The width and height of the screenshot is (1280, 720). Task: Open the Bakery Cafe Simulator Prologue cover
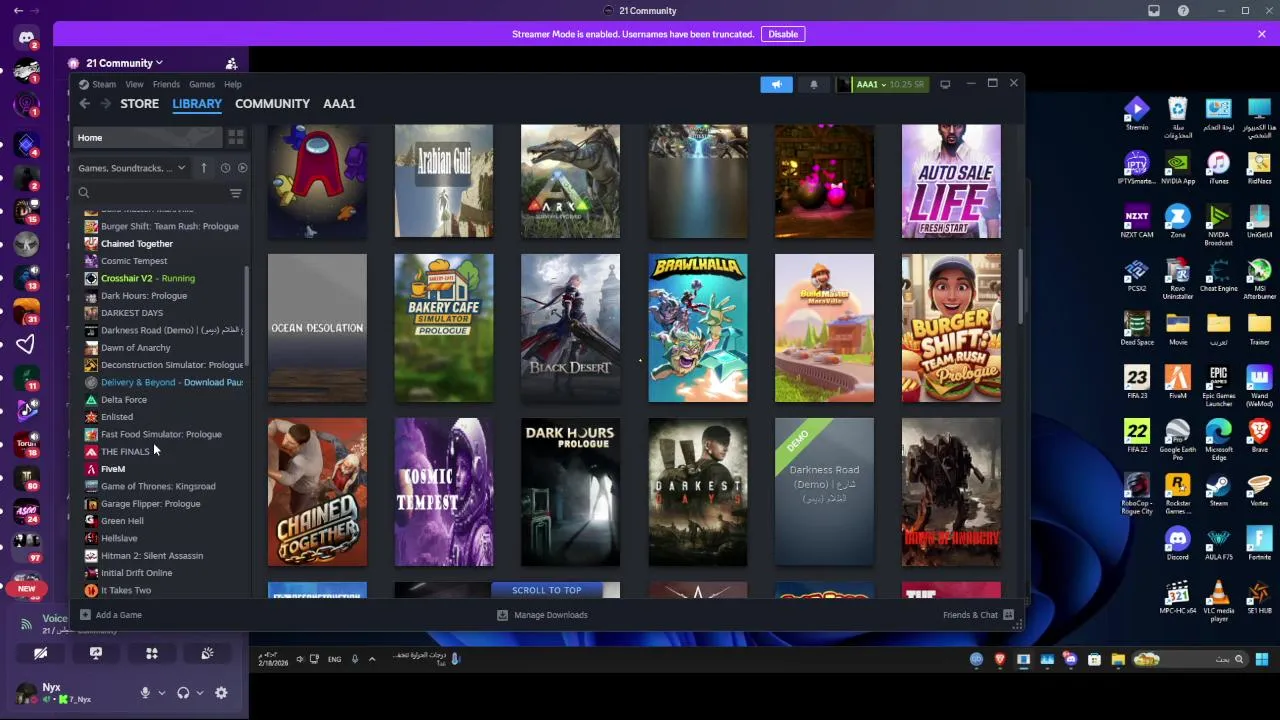pyautogui.click(x=444, y=328)
